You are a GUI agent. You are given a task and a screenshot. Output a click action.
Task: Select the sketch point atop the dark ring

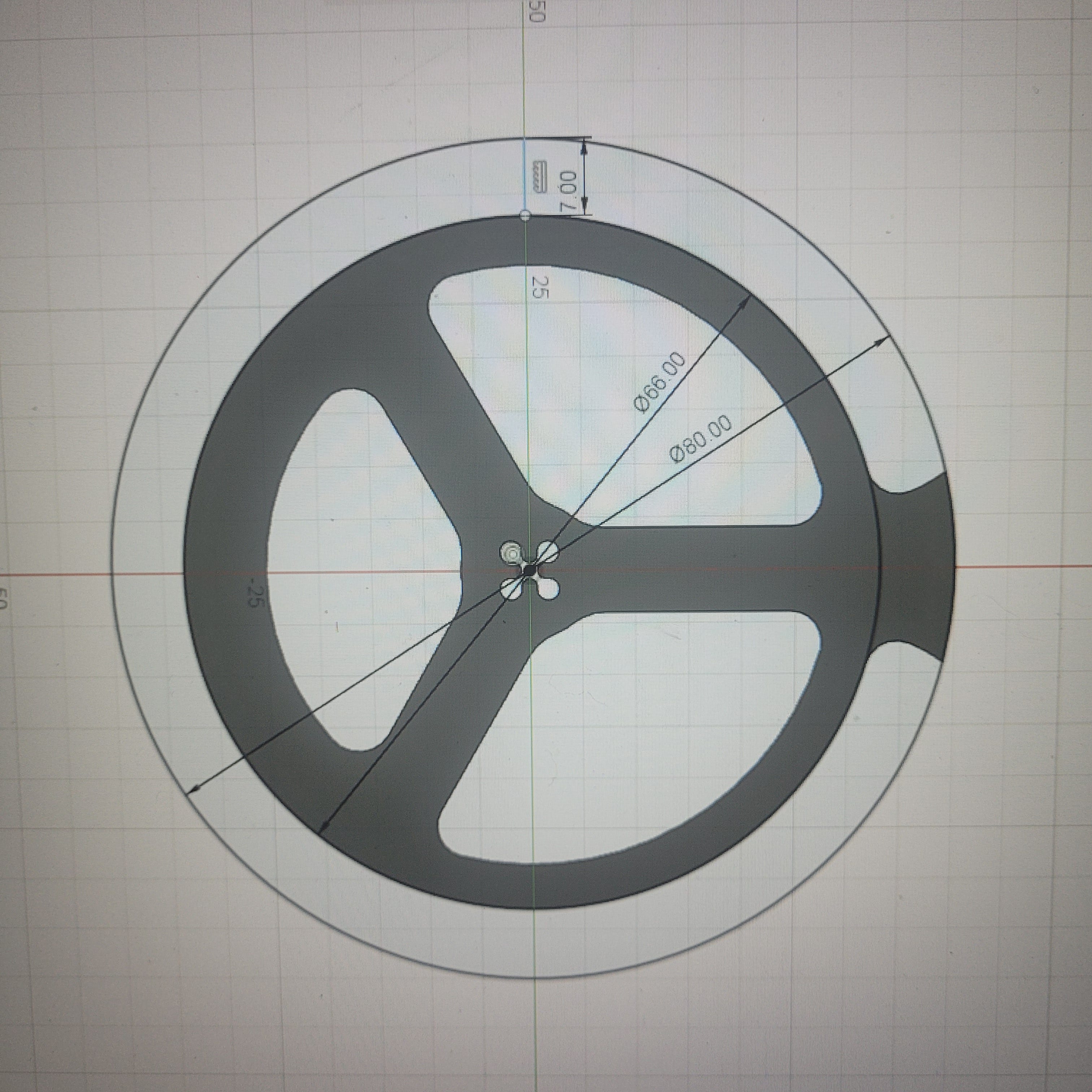(x=525, y=215)
